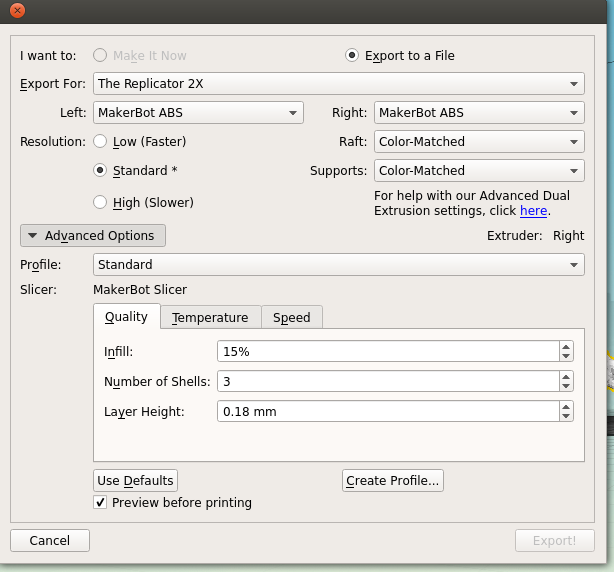Screen dimensions: 614x572
Task: Increase the Infill value with up arrow
Action: point(566,346)
